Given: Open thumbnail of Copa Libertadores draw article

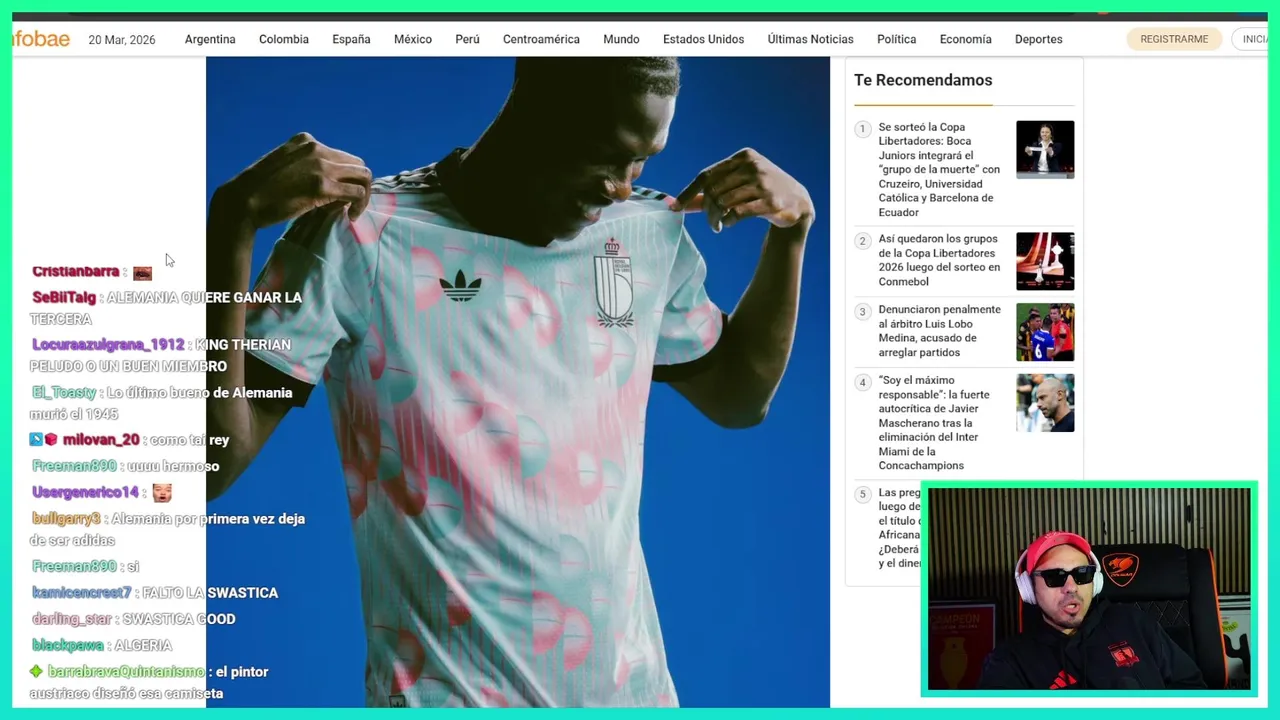Looking at the screenshot, I should click(1045, 150).
